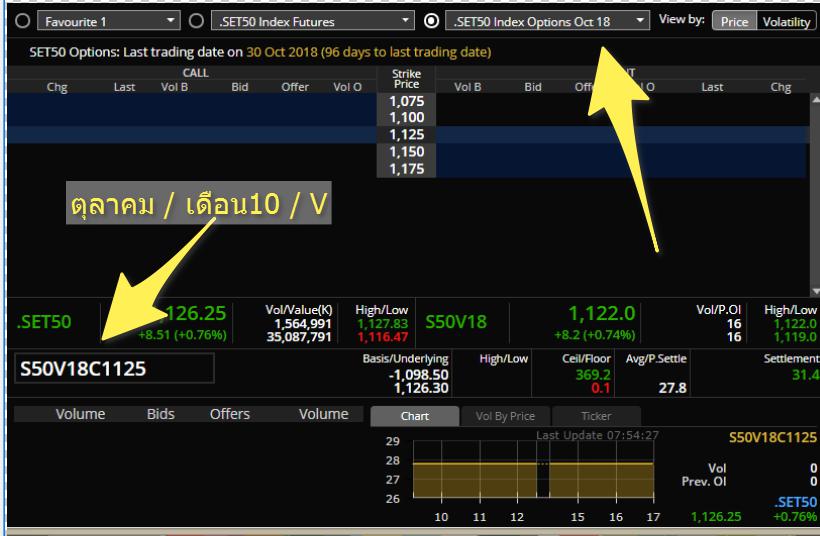
Task: Click the CALL side Chg column header
Action: pos(57,87)
